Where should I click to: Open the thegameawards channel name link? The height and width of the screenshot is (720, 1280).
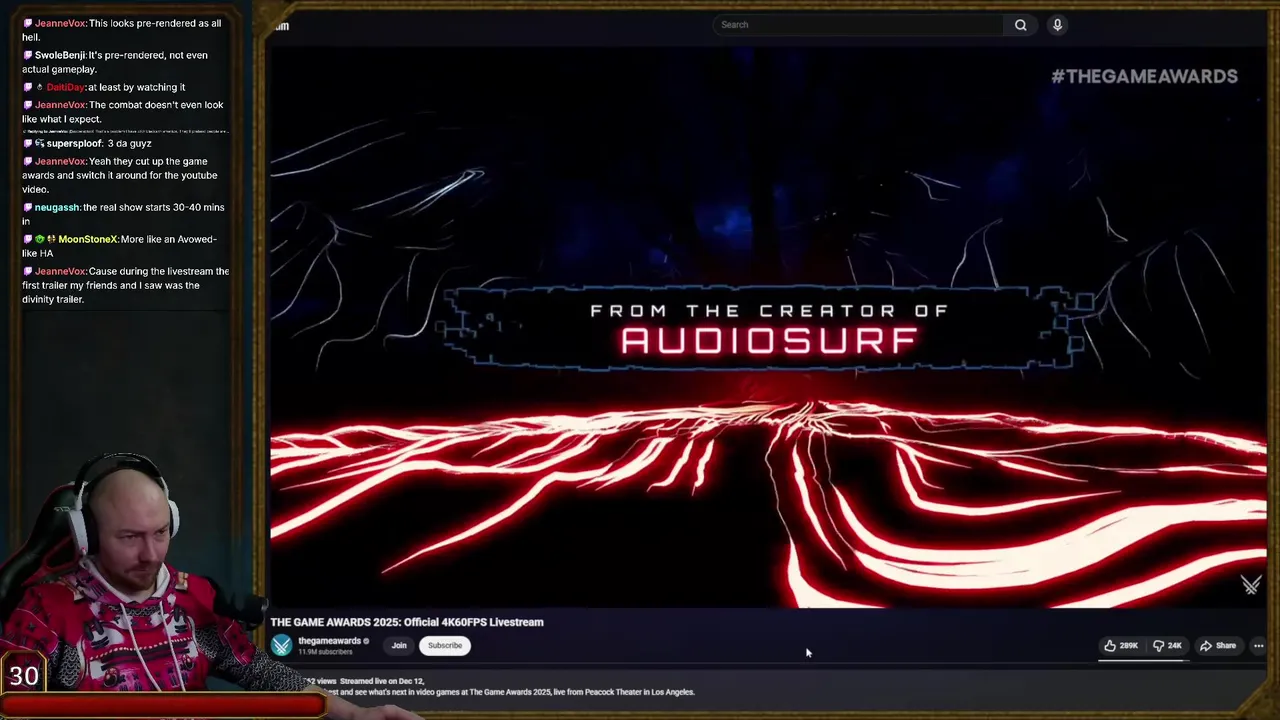[329, 641]
